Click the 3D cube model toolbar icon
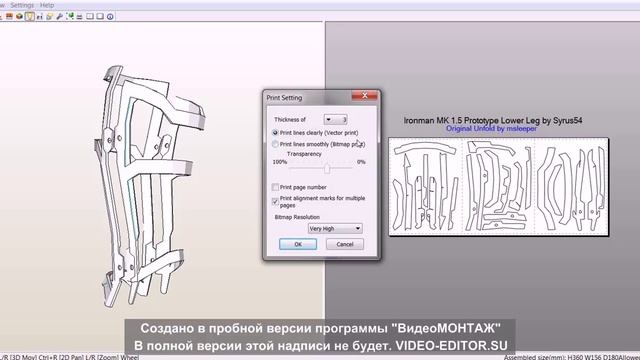 [19, 16]
